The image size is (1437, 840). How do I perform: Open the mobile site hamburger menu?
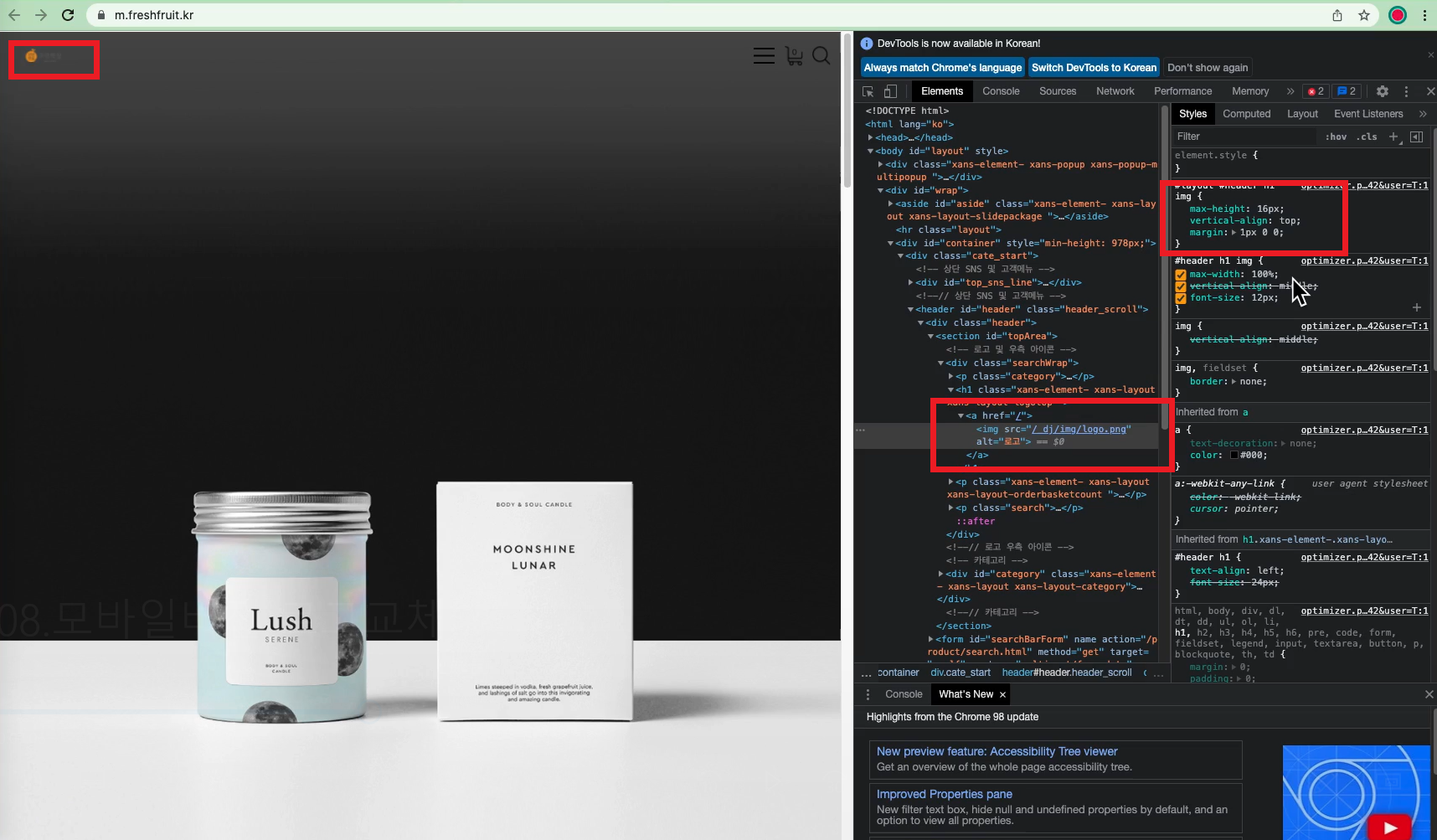764,56
